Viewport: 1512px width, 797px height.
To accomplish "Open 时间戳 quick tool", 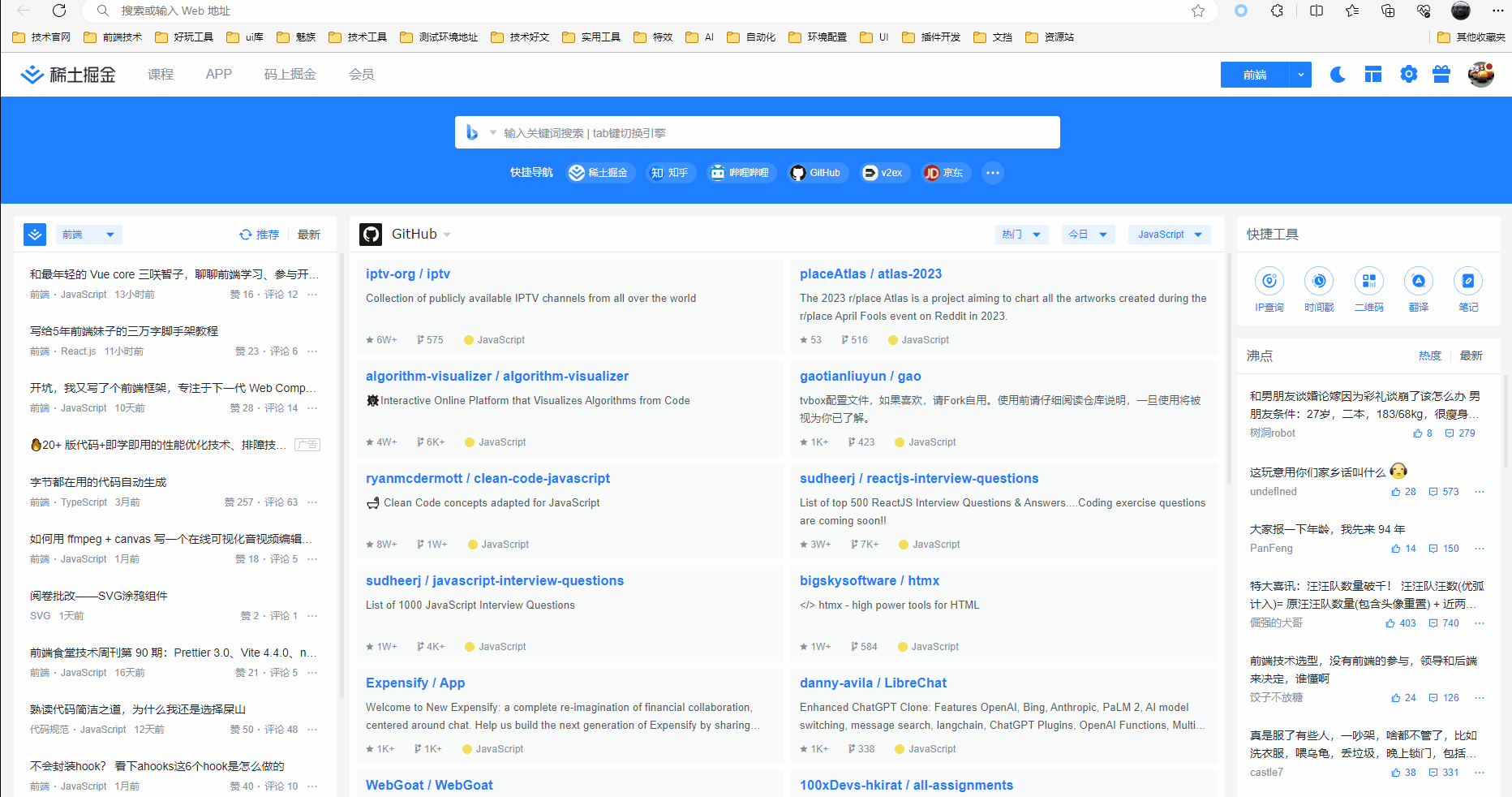I will (x=1319, y=290).
